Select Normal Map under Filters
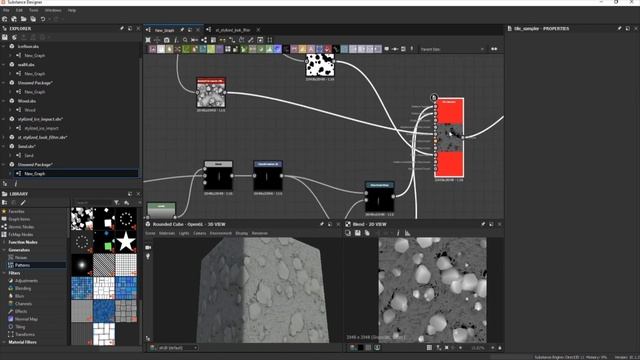The height and width of the screenshot is (360, 640). click(x=26, y=319)
